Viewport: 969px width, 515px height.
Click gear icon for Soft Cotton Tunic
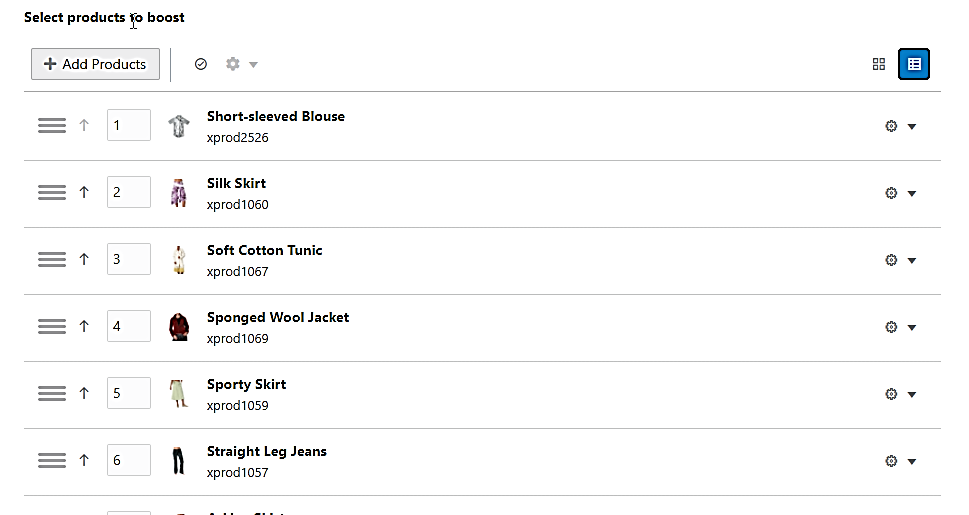(x=891, y=260)
